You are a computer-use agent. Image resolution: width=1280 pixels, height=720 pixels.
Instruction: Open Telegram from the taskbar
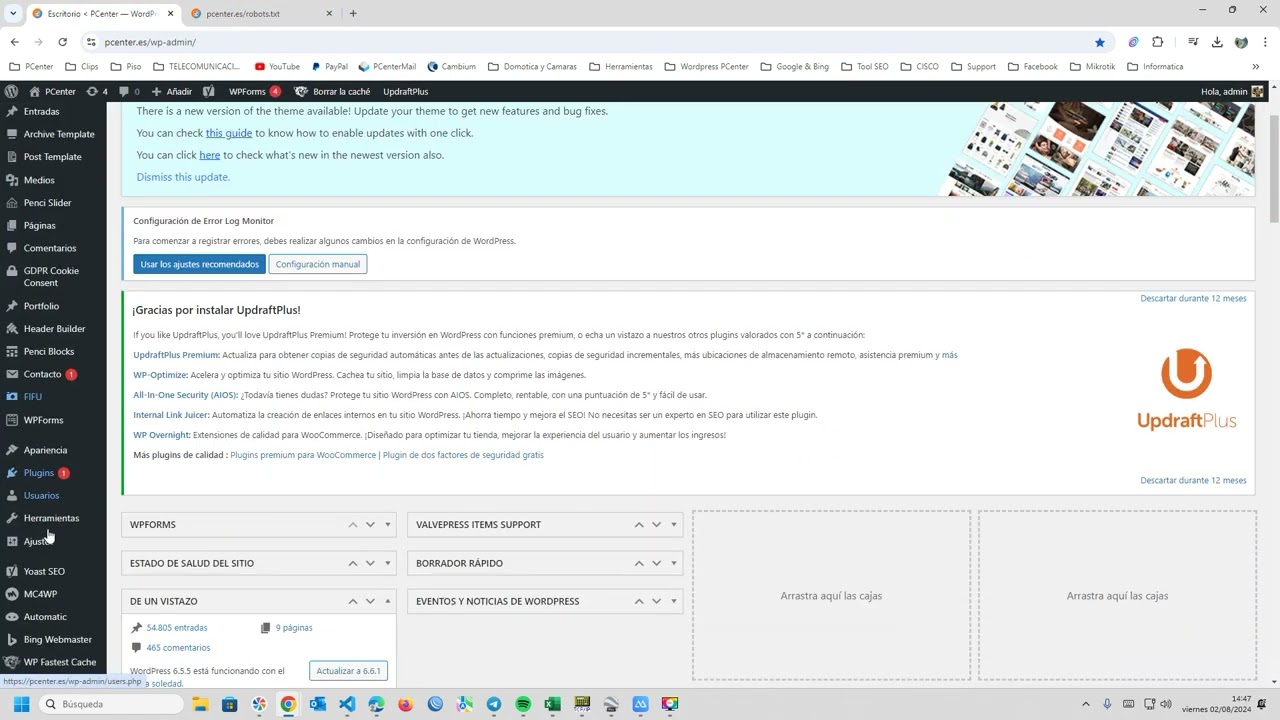click(x=494, y=704)
